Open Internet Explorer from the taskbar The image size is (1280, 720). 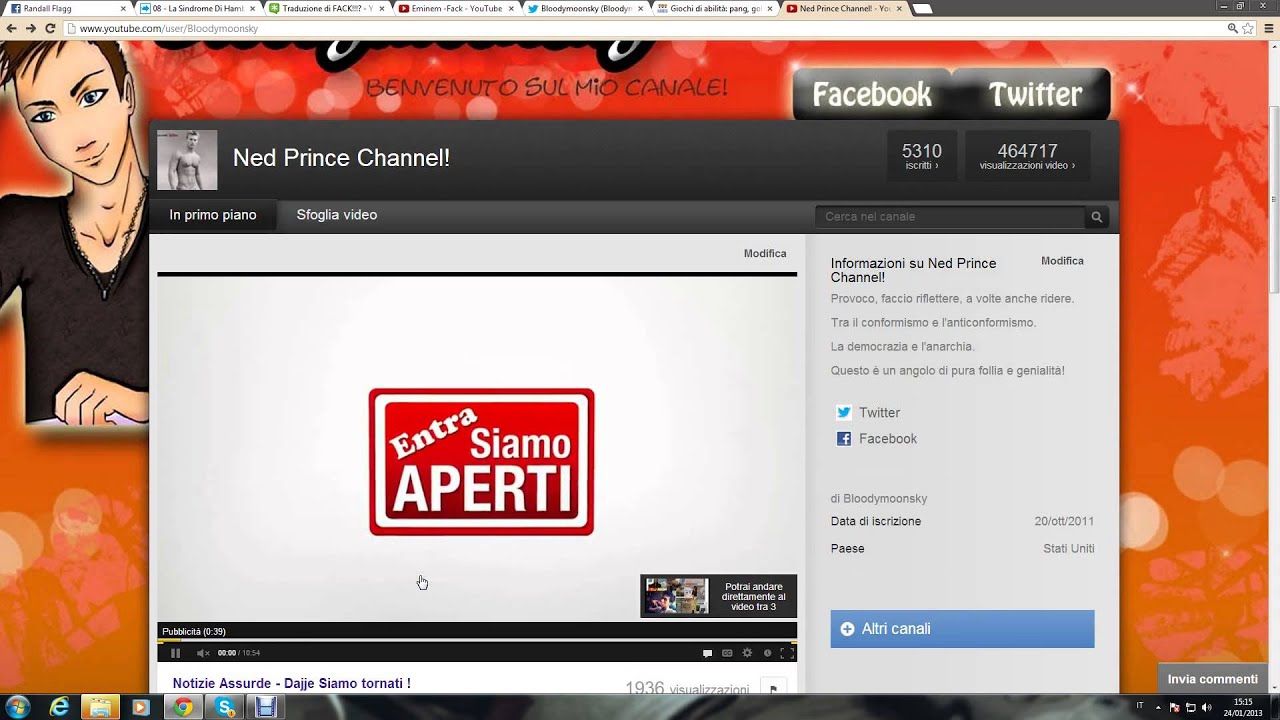tap(60, 707)
